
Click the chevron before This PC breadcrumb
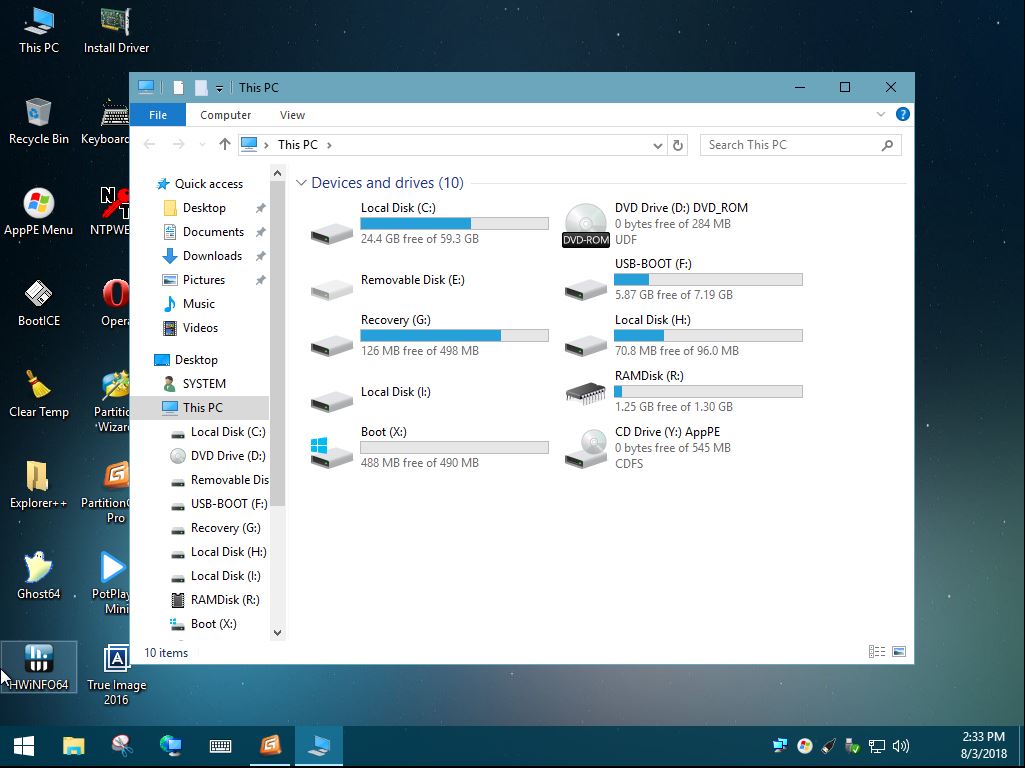point(266,145)
